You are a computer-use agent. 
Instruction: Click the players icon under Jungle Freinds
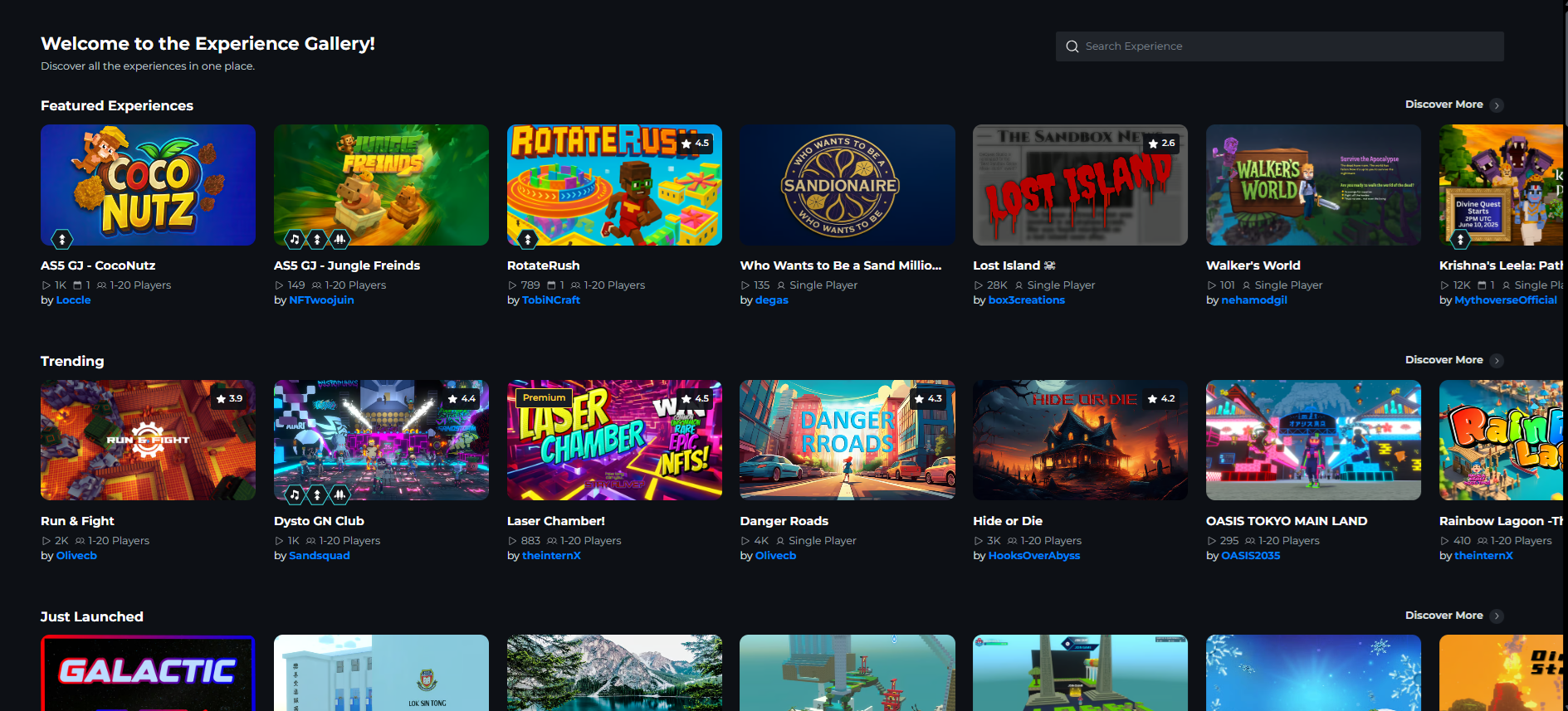pos(316,285)
